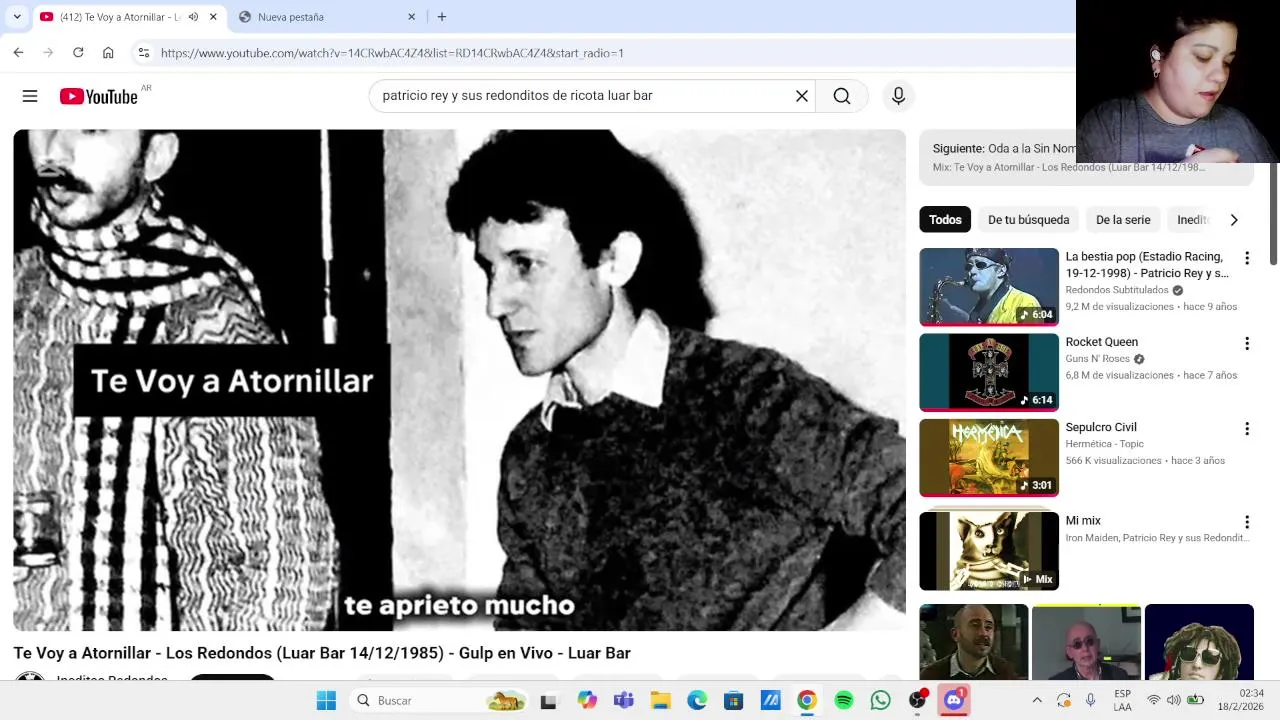Screen dimensions: 1280x720
Task: Open the YouTube guide hamburger menu
Action: click(x=30, y=96)
